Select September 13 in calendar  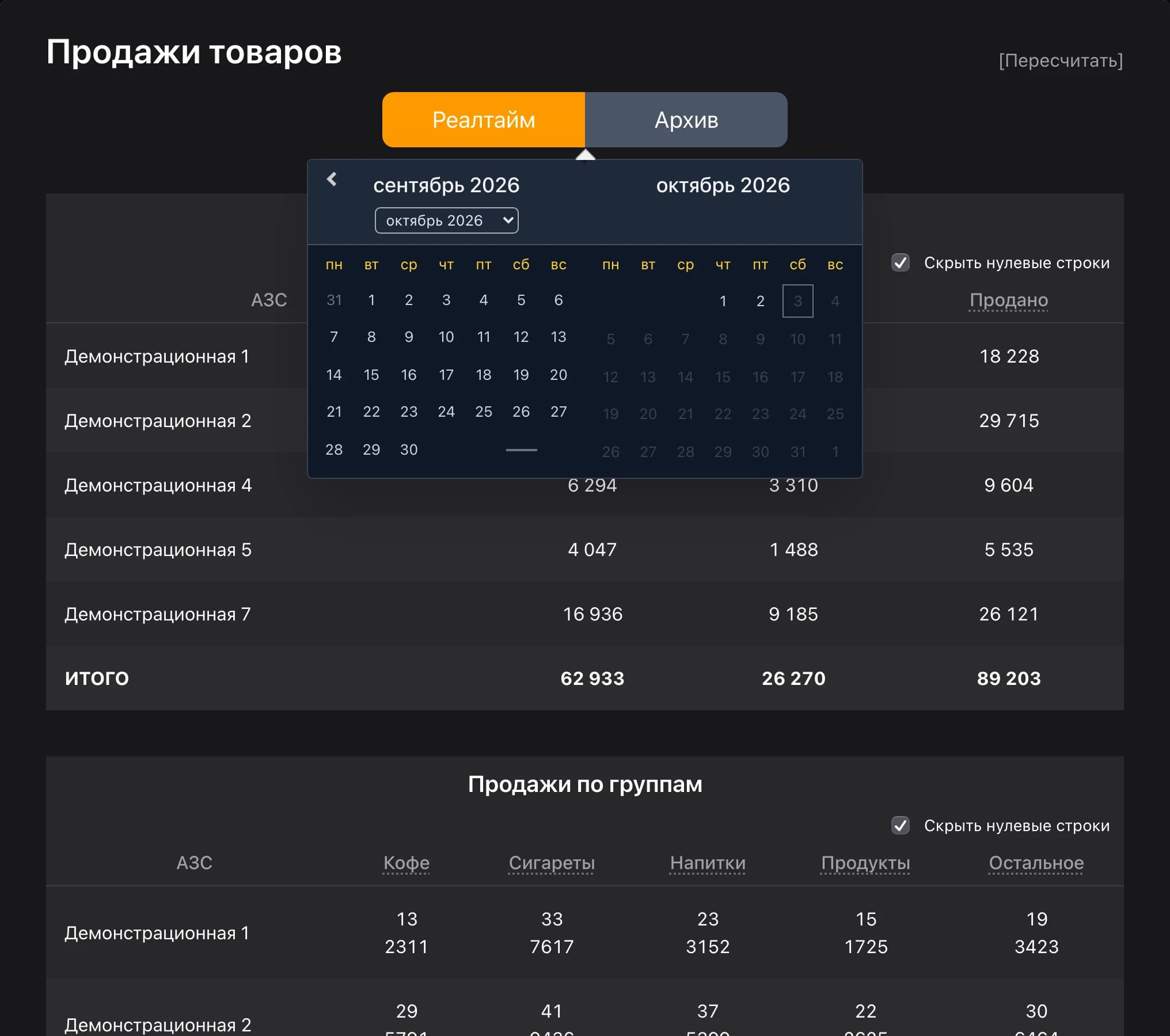(559, 337)
